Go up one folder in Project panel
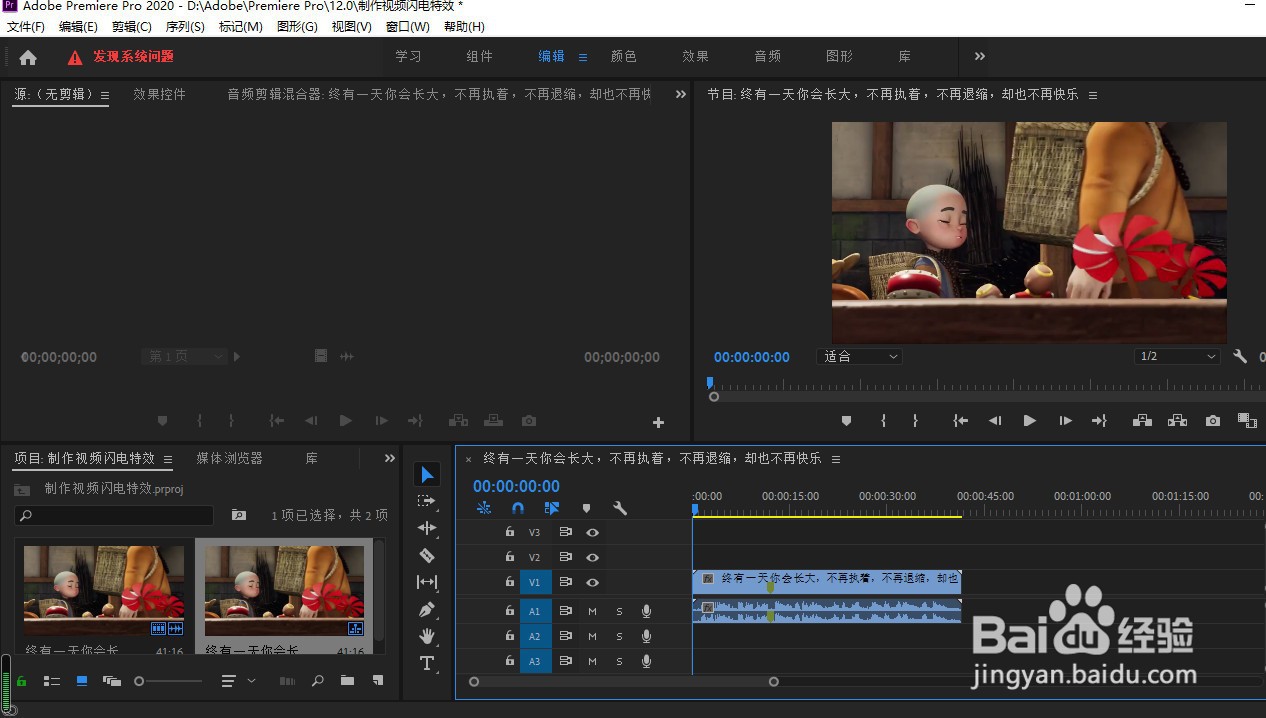 tap(22, 489)
